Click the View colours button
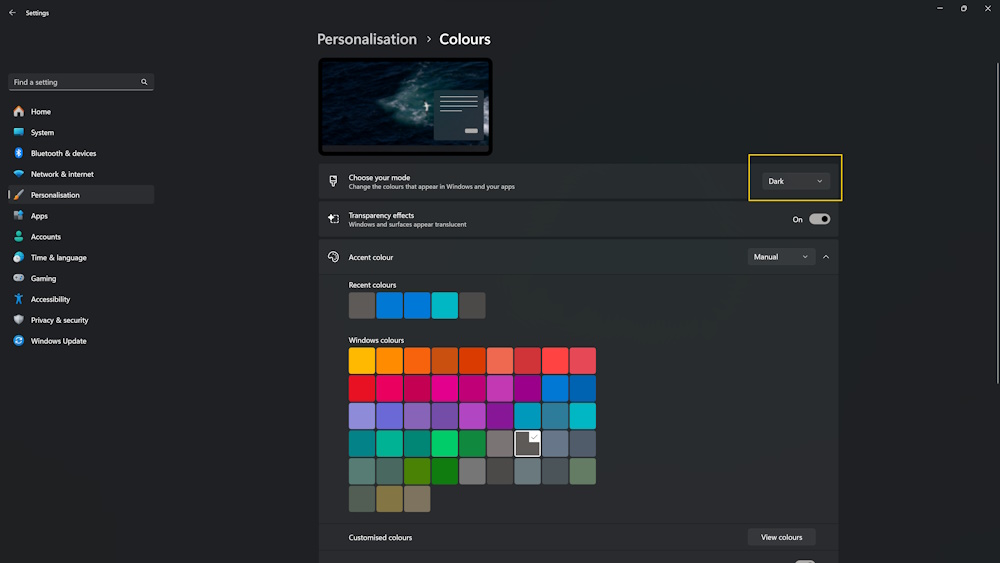 click(x=781, y=537)
